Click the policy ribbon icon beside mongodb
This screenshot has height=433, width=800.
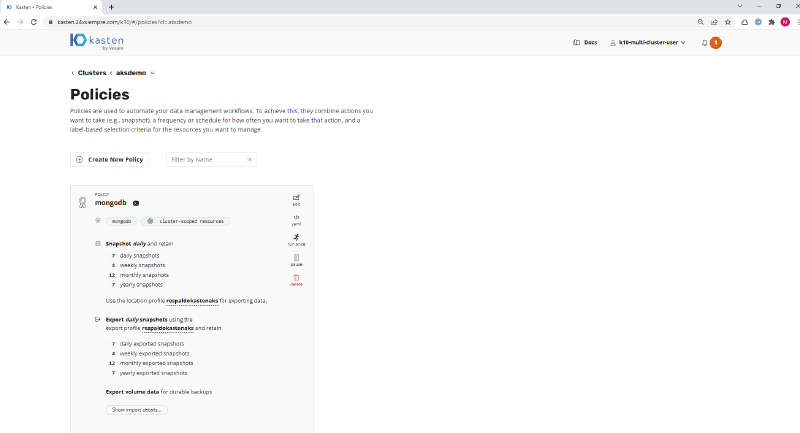pos(82,202)
